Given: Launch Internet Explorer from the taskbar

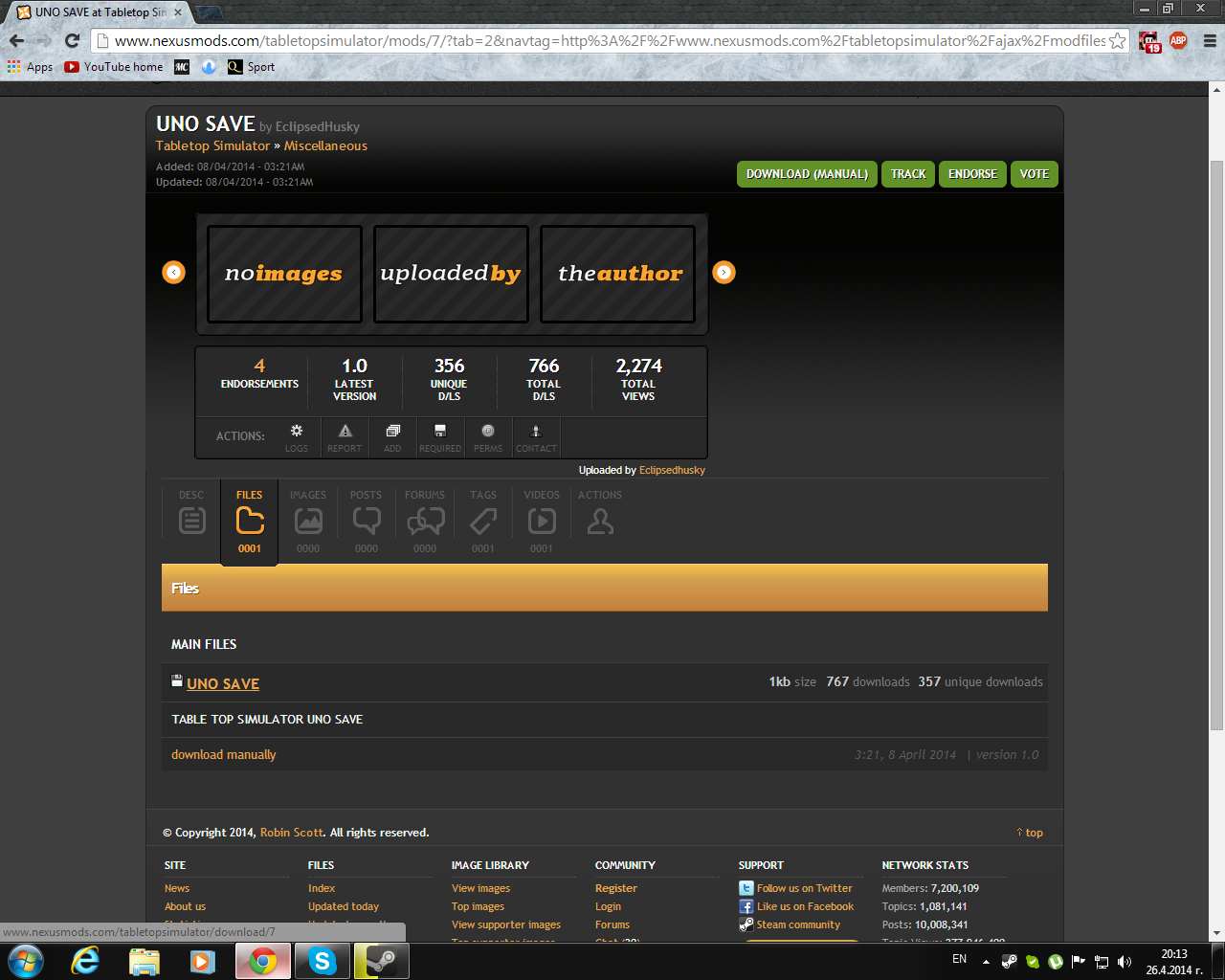Looking at the screenshot, I should pos(86,961).
